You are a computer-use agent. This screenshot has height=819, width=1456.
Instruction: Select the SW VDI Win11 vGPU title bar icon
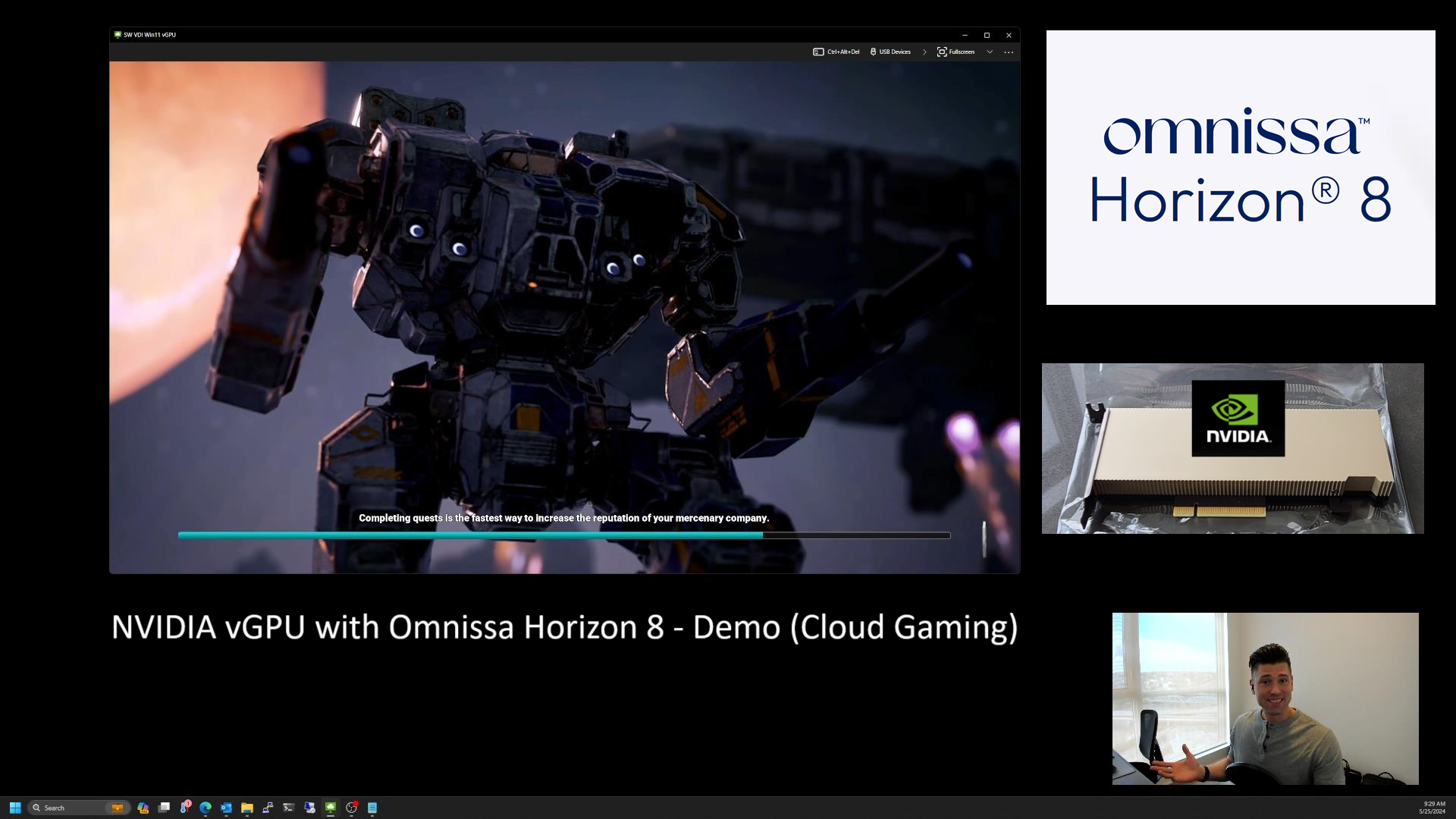[x=118, y=34]
